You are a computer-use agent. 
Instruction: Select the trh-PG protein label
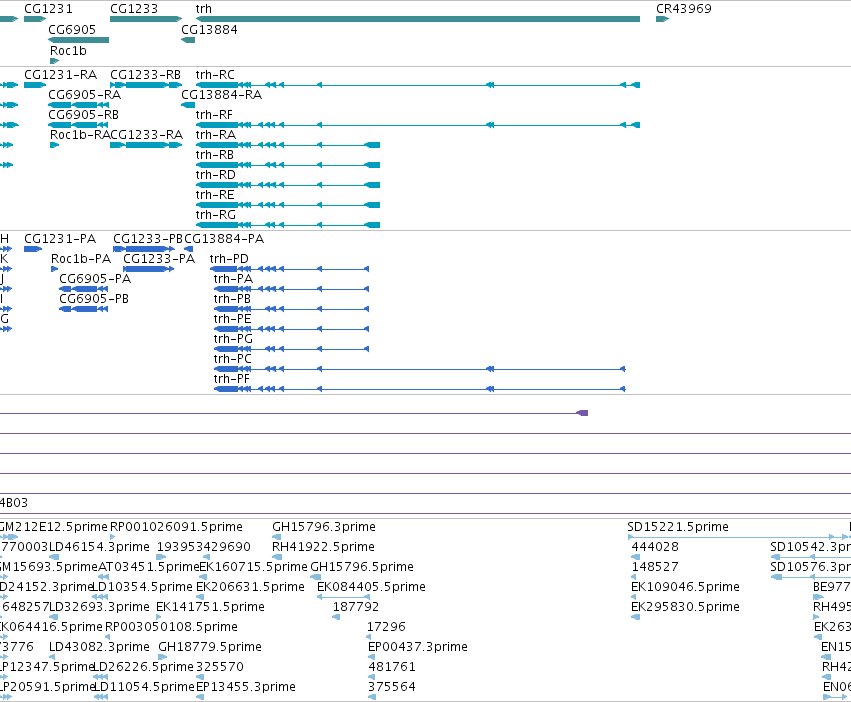tap(233, 339)
